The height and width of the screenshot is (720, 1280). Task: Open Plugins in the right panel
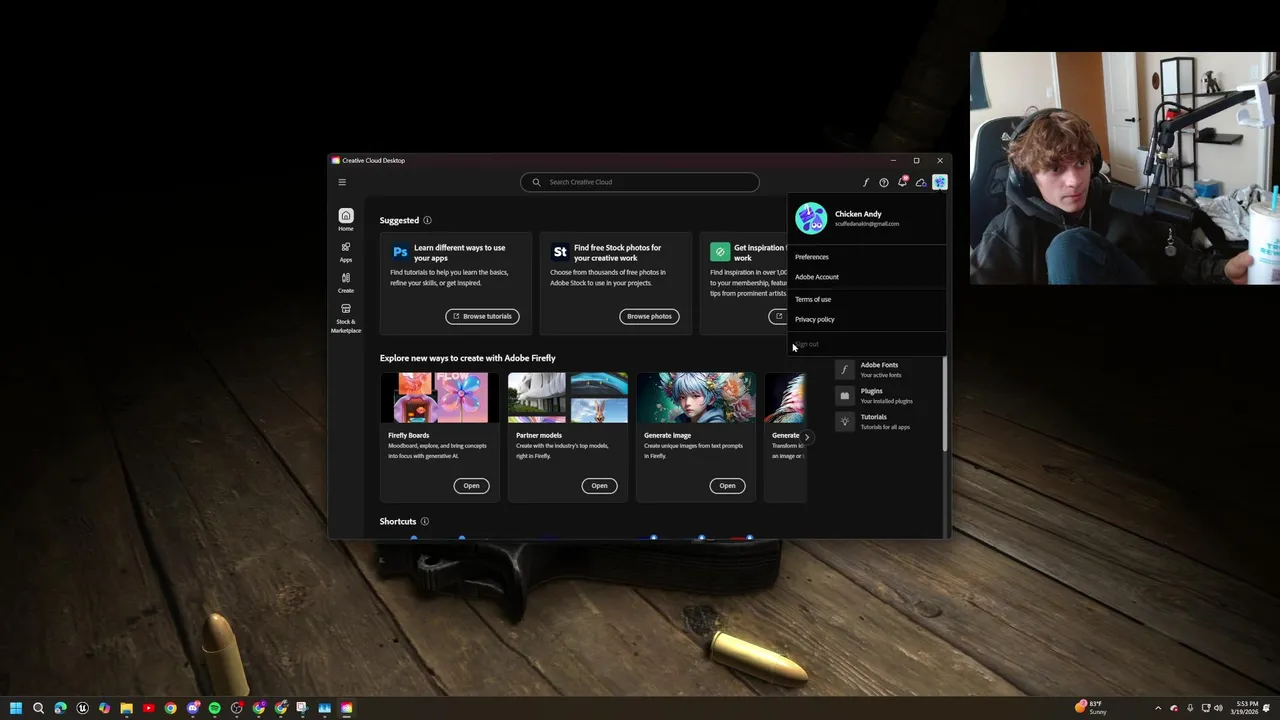pos(880,395)
